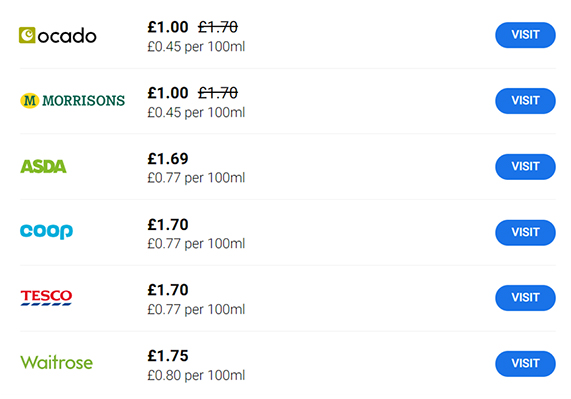Visit the Morrisons store offer

(x=525, y=101)
